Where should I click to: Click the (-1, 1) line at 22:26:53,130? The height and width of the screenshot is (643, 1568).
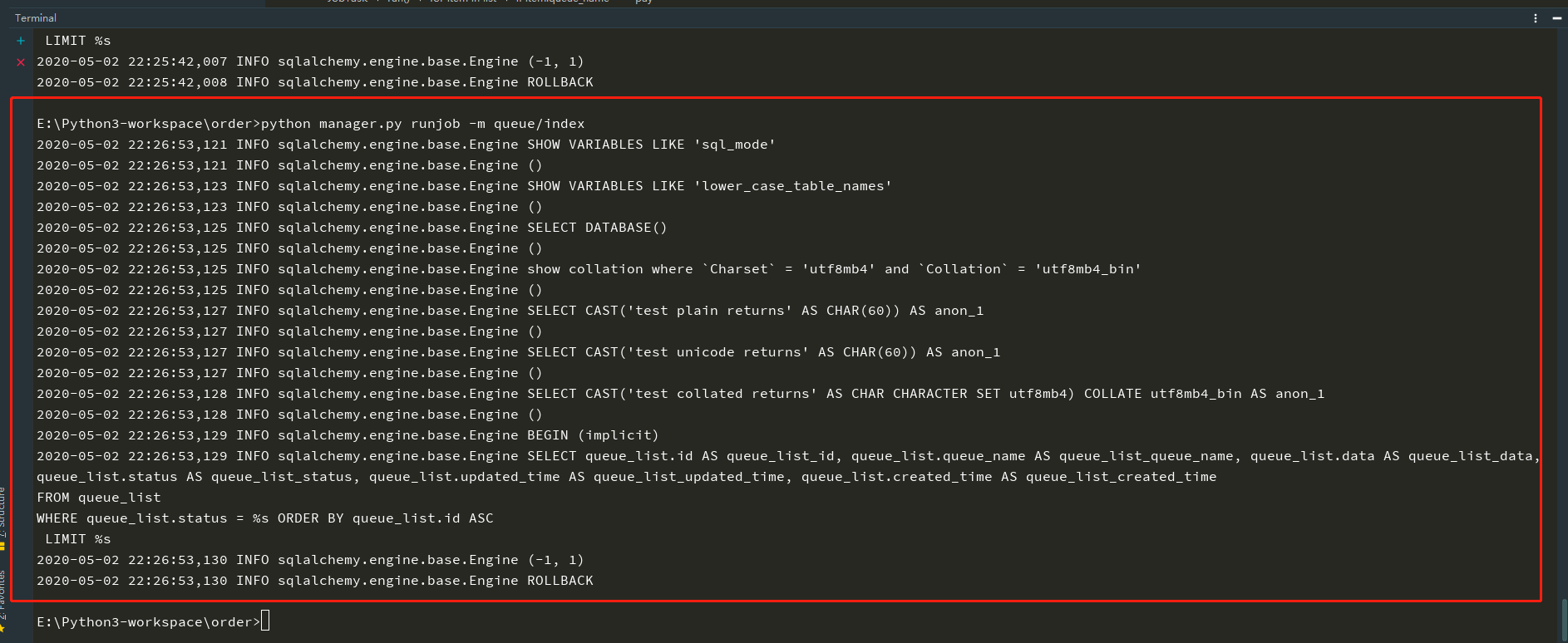tap(310, 560)
